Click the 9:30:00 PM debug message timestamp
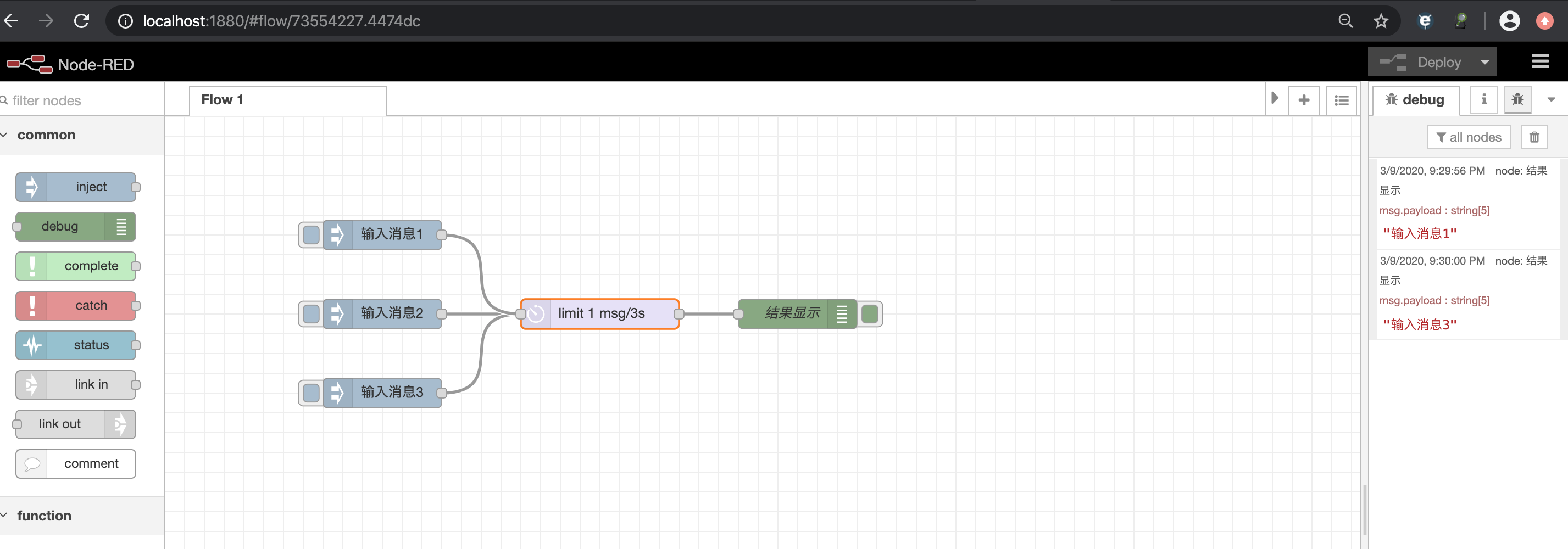Screen dimensions: 1568x549 coord(1432,261)
